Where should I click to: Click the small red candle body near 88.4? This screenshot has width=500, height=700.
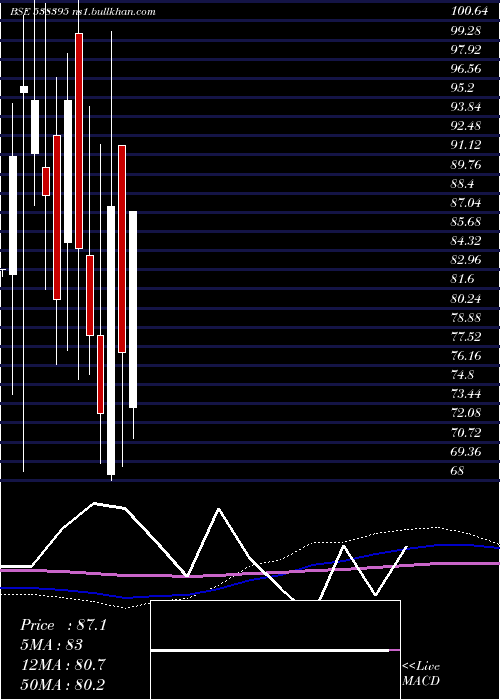click(46, 181)
